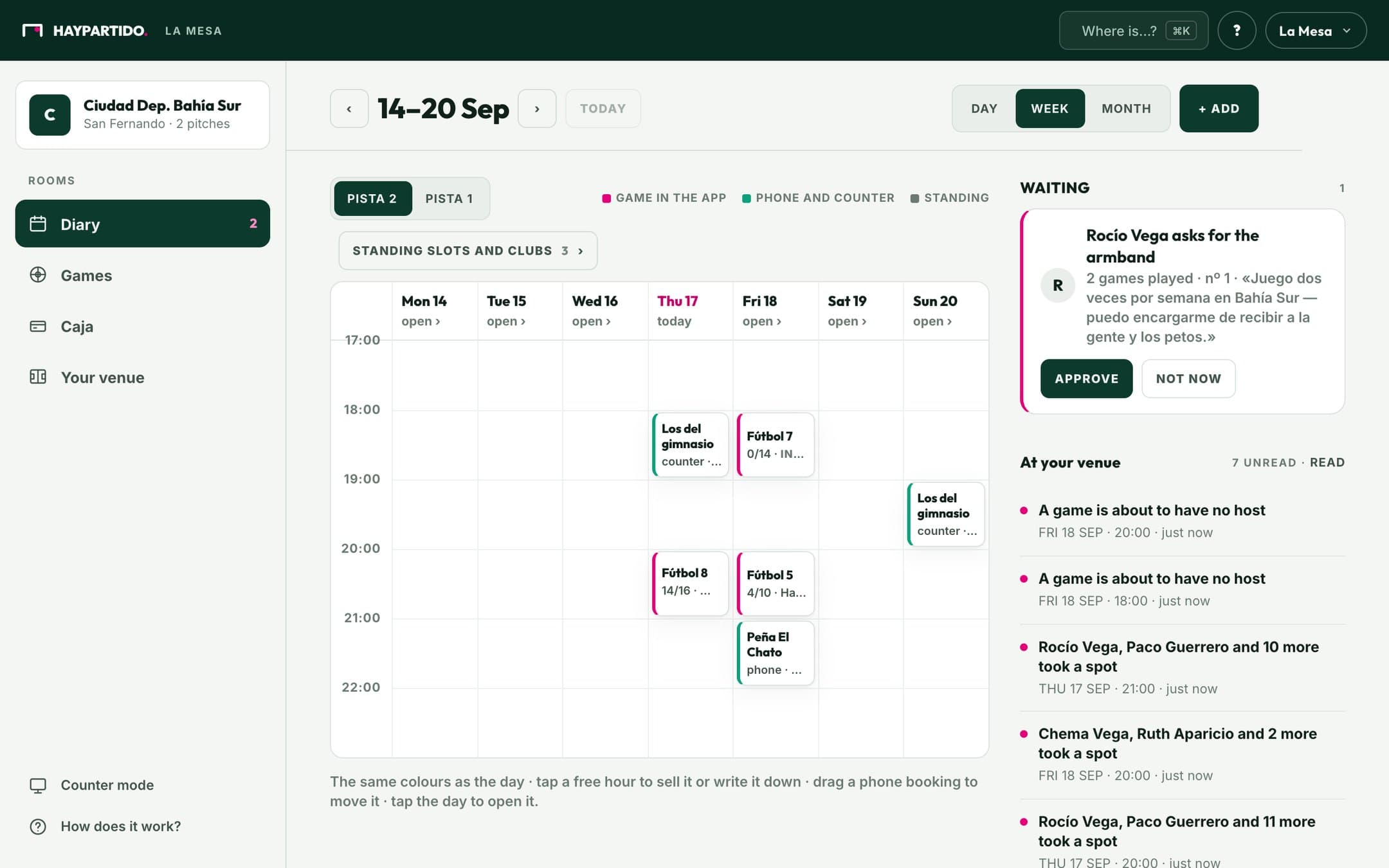Image resolution: width=1389 pixels, height=868 pixels.
Task: Open Sunday's Los del gimnasio booking
Action: [945, 514]
